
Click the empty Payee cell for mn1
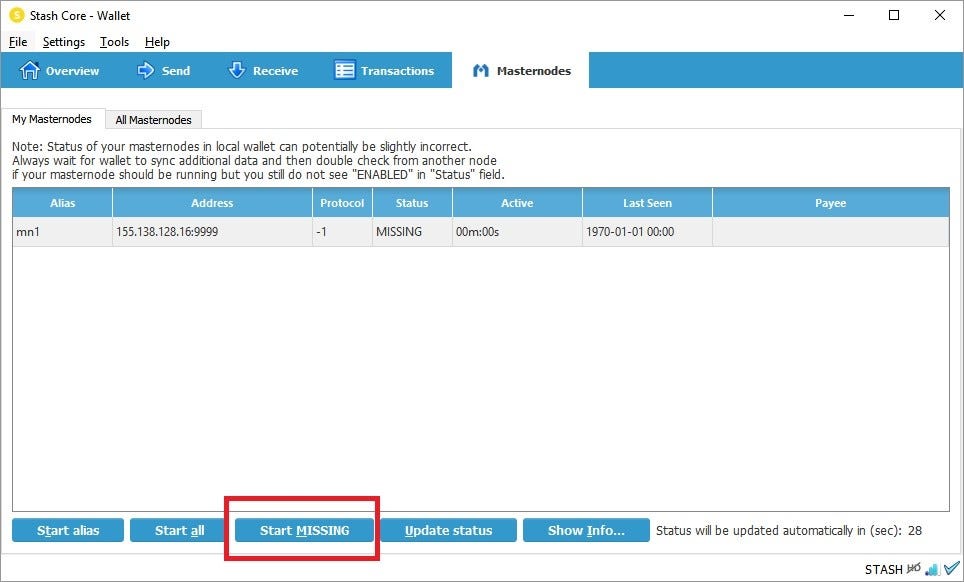click(831, 232)
